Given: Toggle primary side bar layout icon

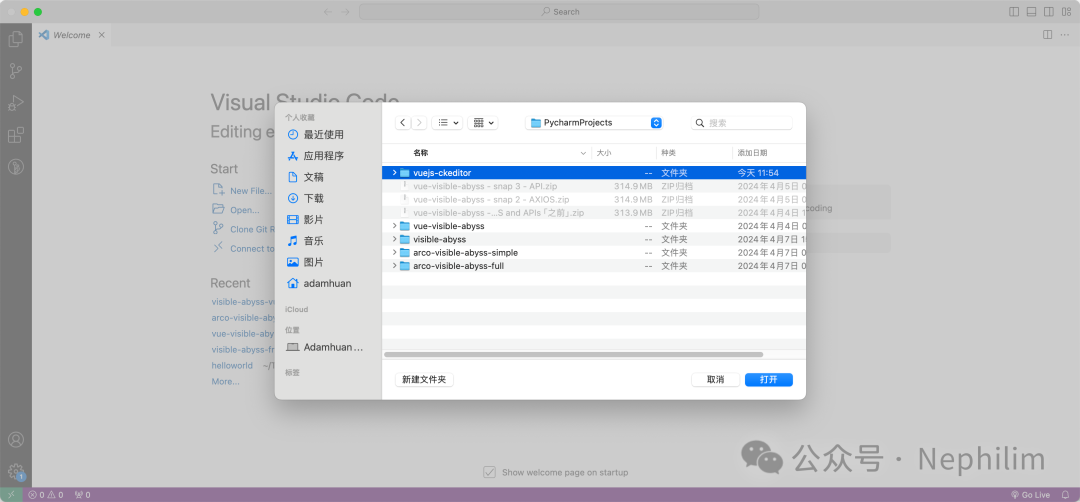Looking at the screenshot, I should click(1015, 12).
